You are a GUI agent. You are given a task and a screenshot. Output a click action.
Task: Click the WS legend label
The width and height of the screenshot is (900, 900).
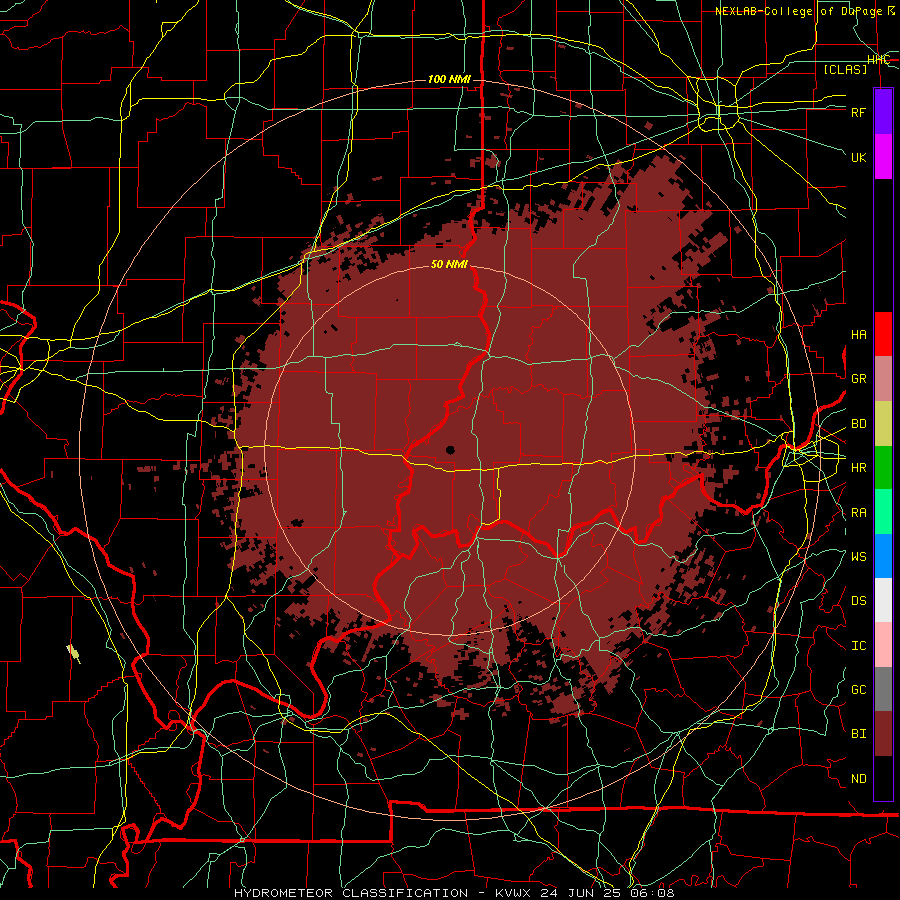click(858, 557)
